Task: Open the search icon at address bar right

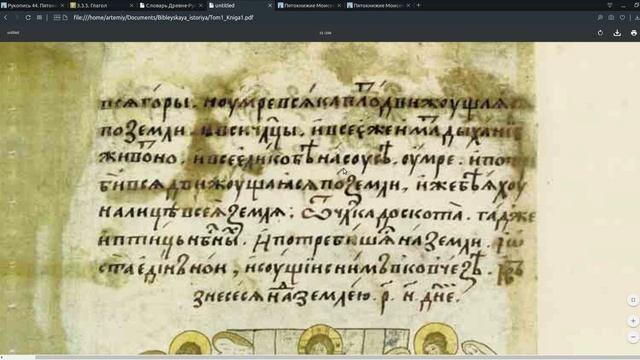Action: click(600, 18)
